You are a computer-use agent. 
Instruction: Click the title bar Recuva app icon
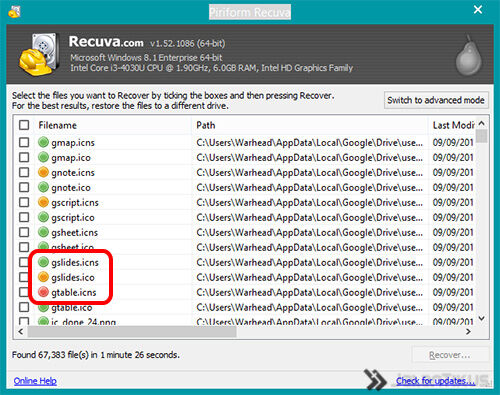[14, 12]
